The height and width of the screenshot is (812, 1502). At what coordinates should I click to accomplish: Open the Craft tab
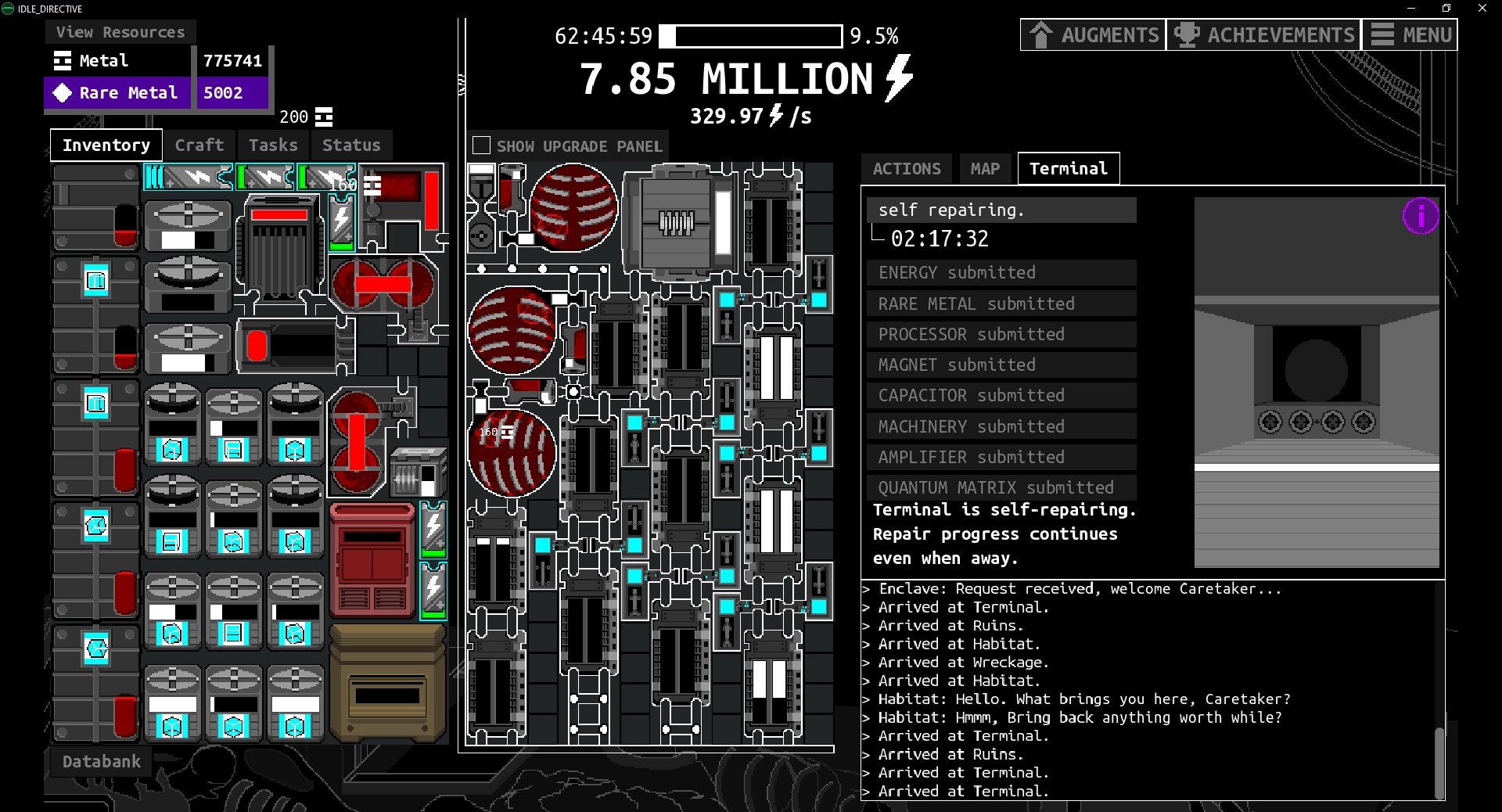(x=199, y=145)
